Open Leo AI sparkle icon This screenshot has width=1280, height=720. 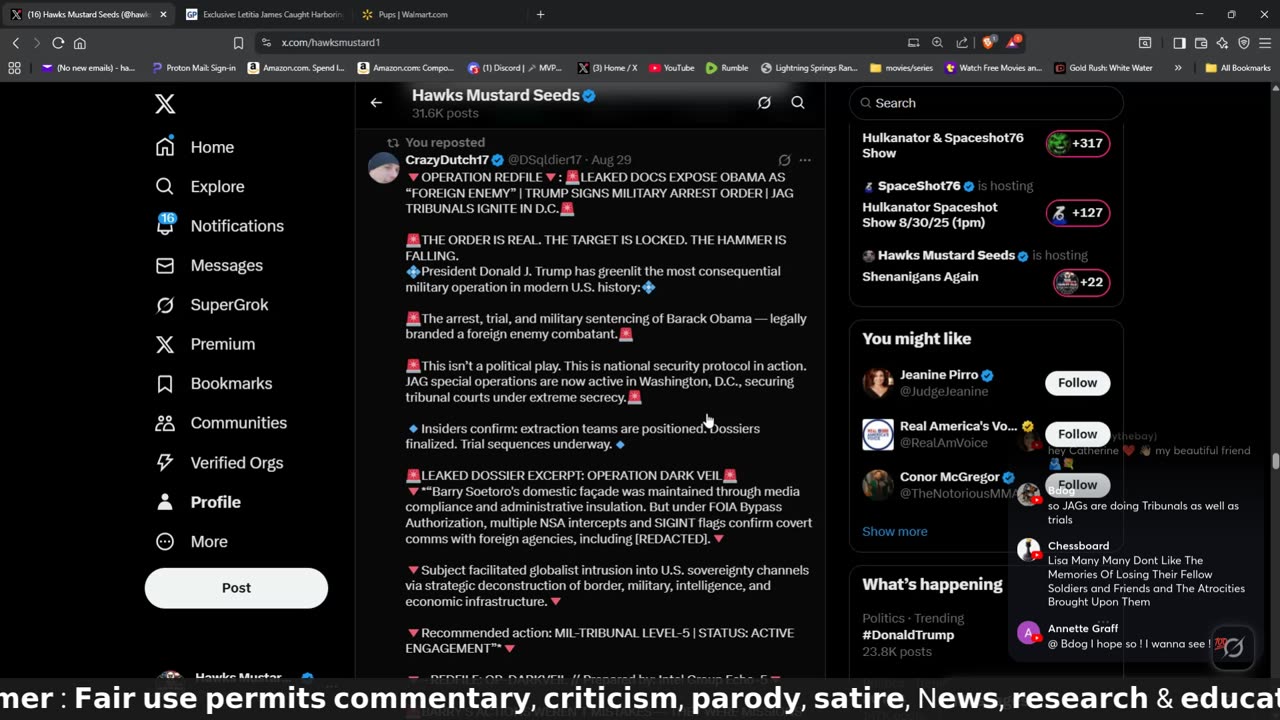(1222, 43)
